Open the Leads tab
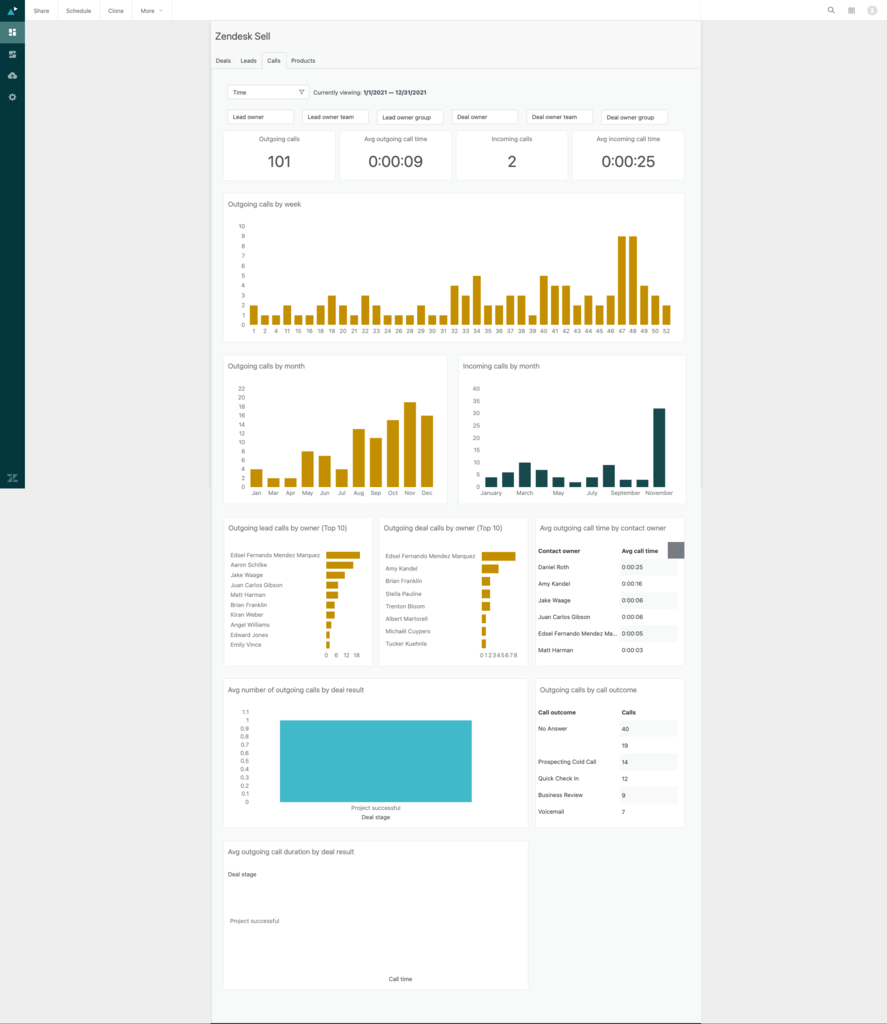Image resolution: width=887 pixels, height=1024 pixels. pos(248,60)
